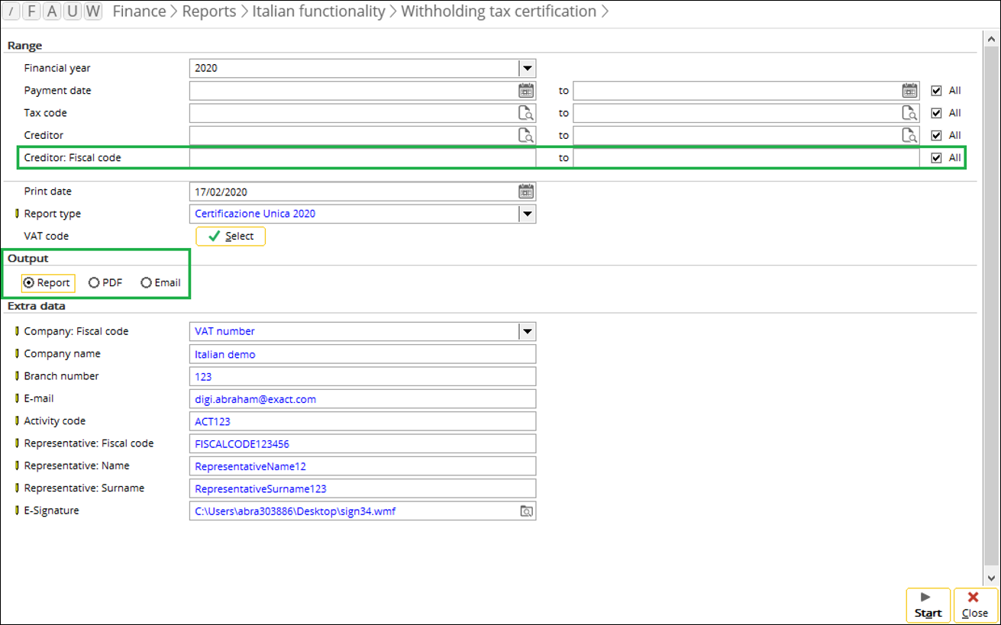Click the W shortcut button
Screen dimensions: 1001x625
(93, 11)
